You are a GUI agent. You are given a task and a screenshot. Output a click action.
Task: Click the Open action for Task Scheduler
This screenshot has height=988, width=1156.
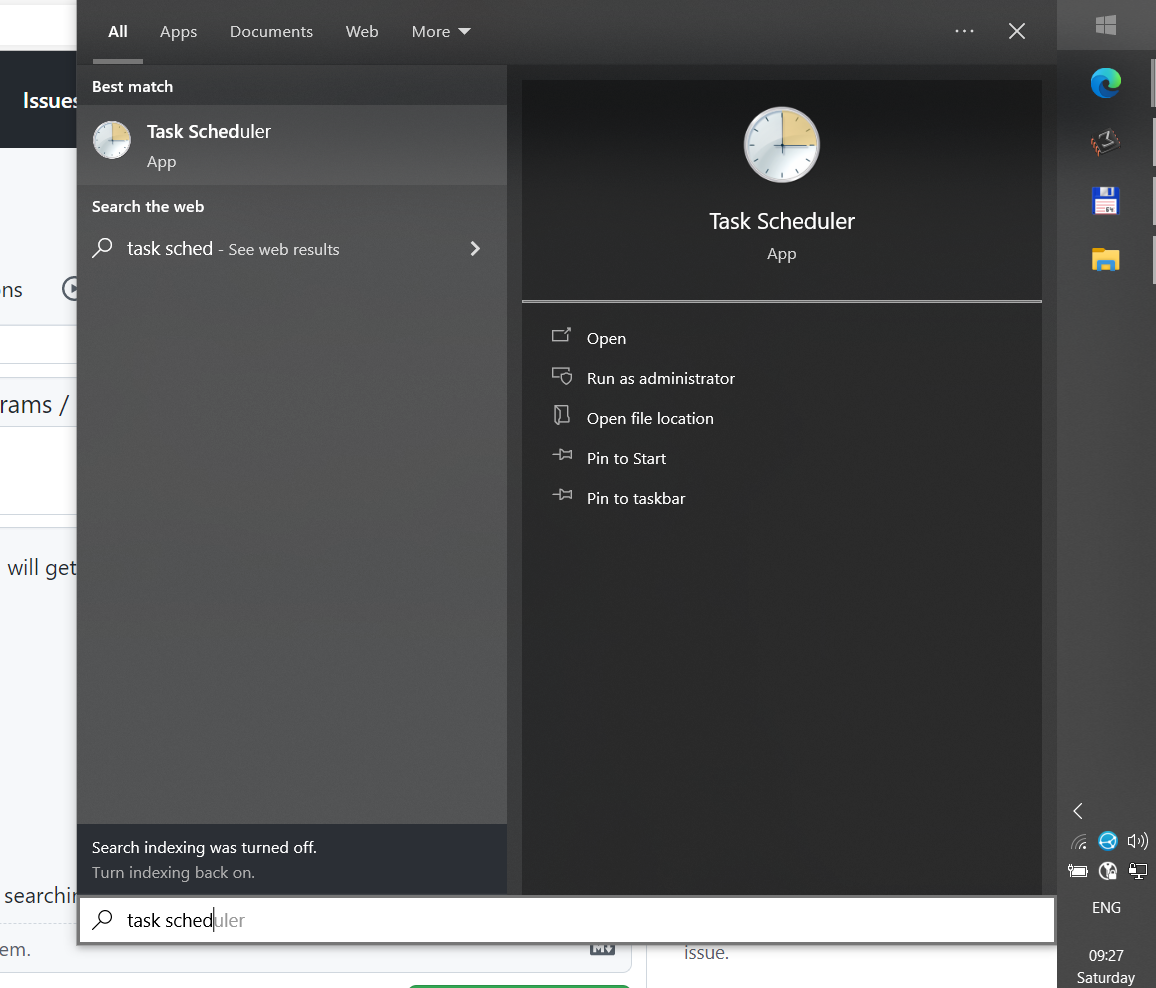coord(606,338)
